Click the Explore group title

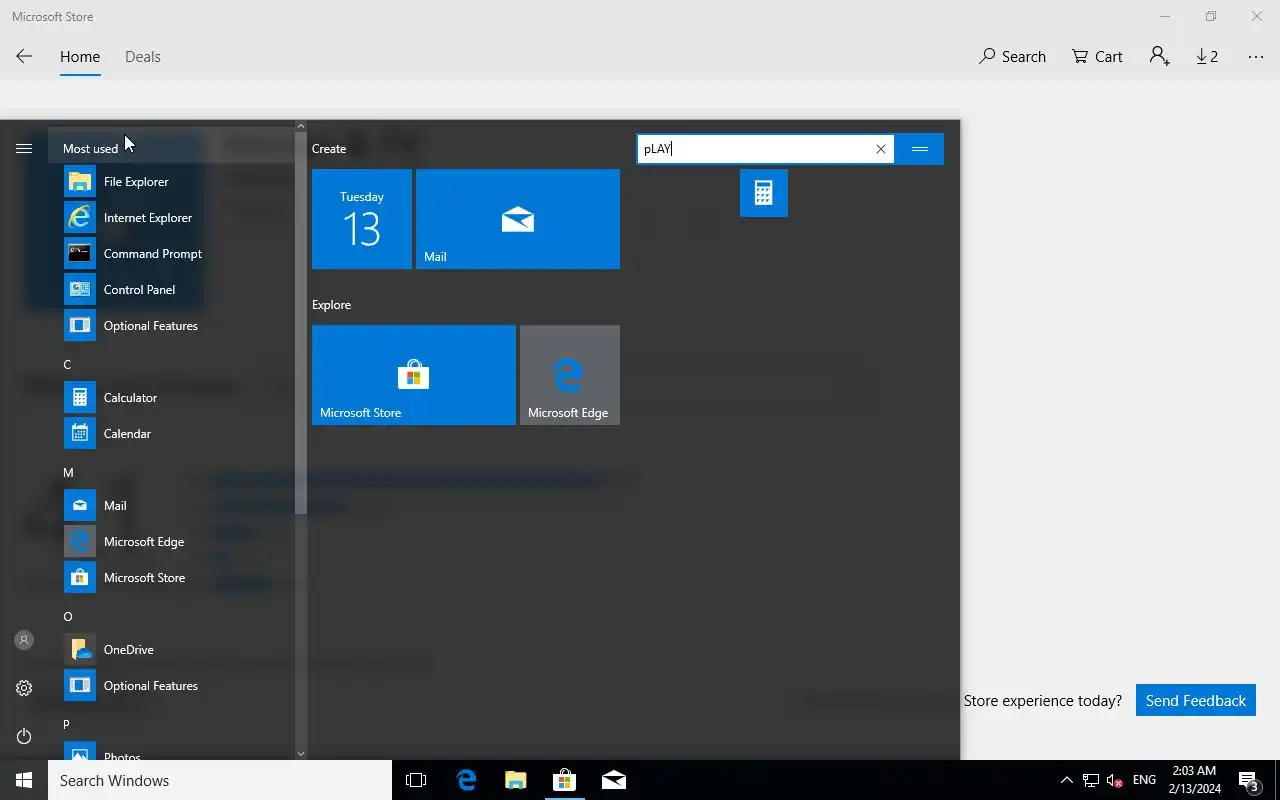tap(331, 305)
